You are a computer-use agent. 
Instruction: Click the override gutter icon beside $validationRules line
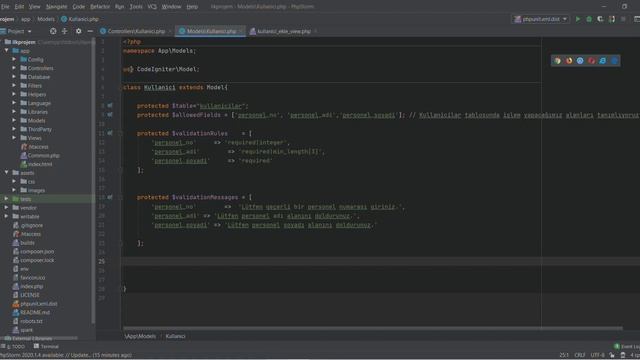tap(110, 133)
